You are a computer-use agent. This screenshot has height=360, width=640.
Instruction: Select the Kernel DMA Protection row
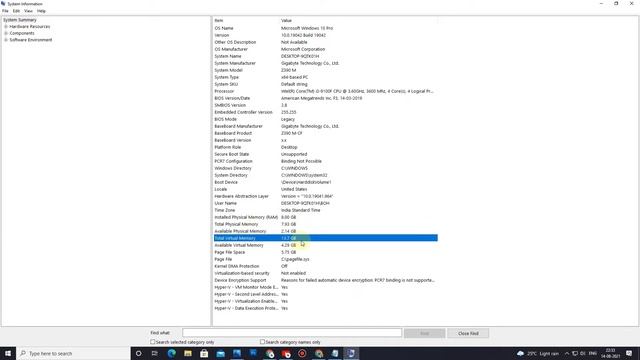click(325, 266)
